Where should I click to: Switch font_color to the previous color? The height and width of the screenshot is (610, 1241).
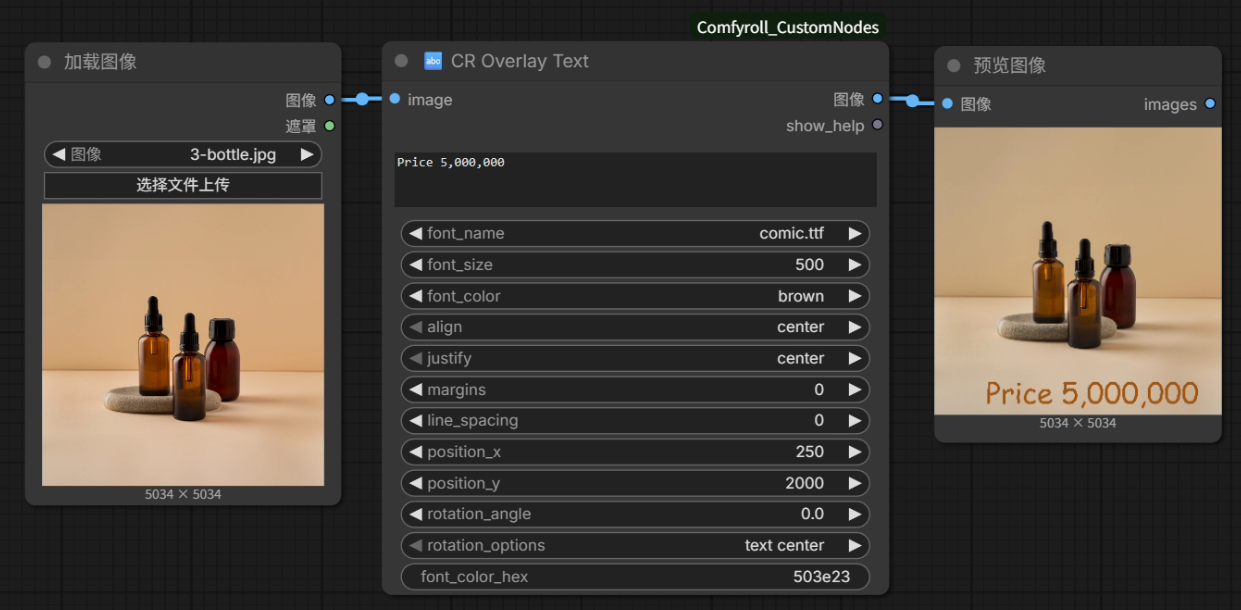tap(415, 296)
